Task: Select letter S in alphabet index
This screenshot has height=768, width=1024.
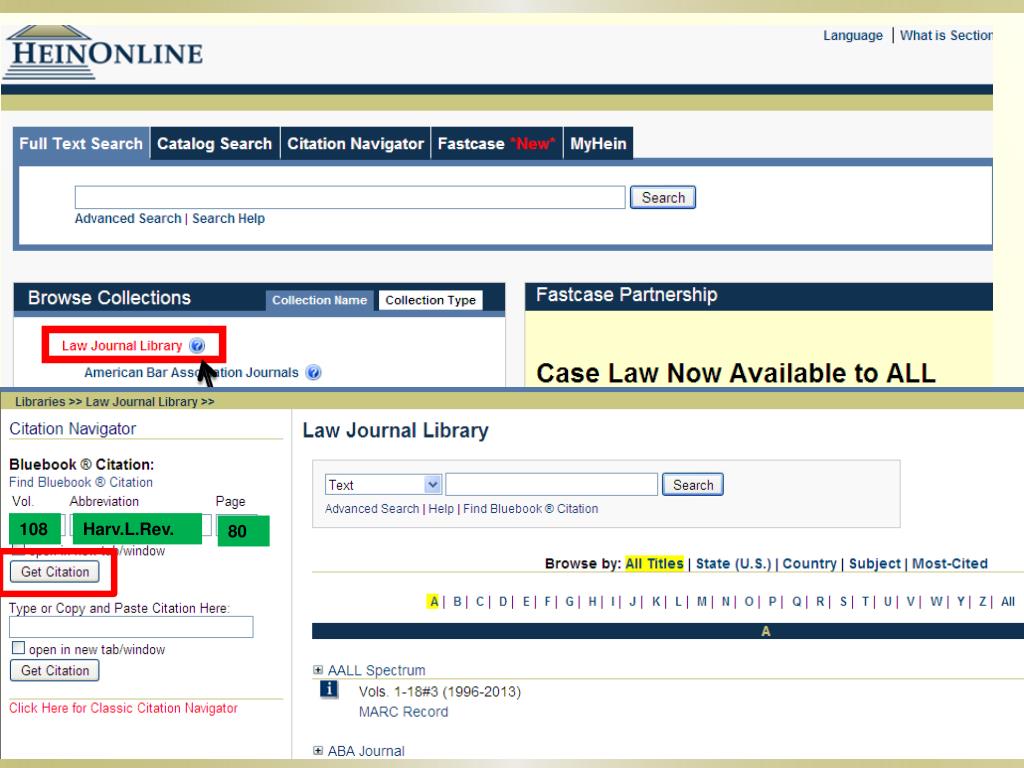Action: [843, 601]
